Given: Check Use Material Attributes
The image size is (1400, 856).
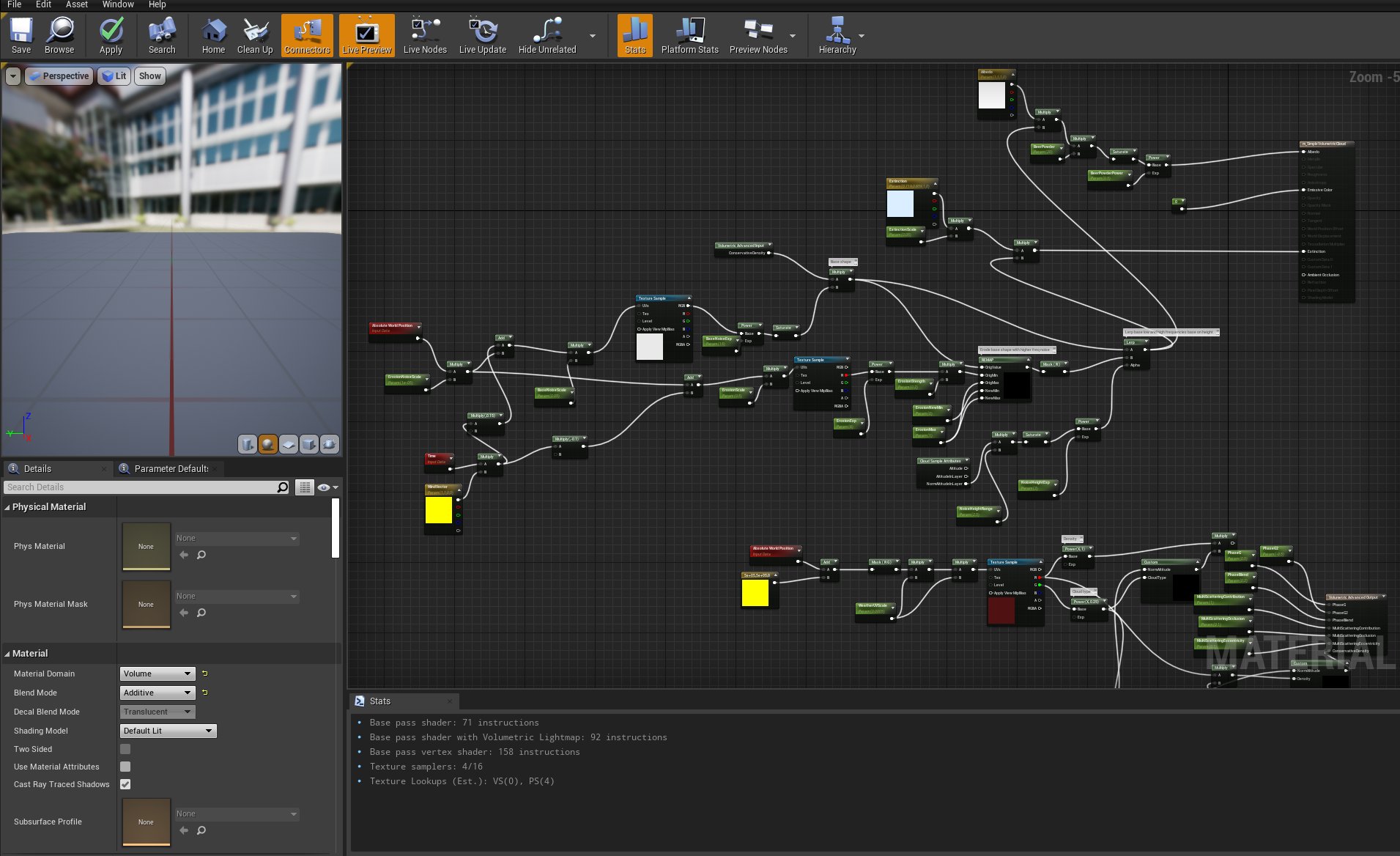Looking at the screenshot, I should (x=125, y=767).
